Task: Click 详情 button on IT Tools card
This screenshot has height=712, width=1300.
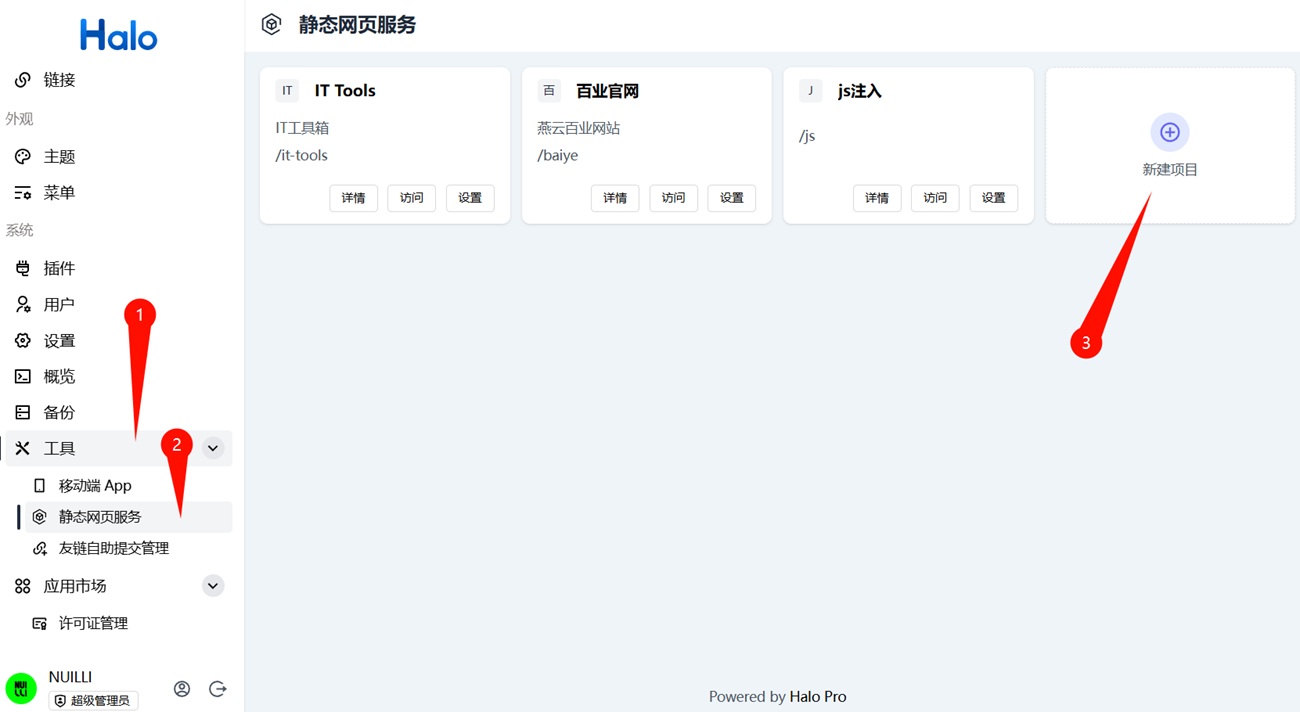Action: 353,198
